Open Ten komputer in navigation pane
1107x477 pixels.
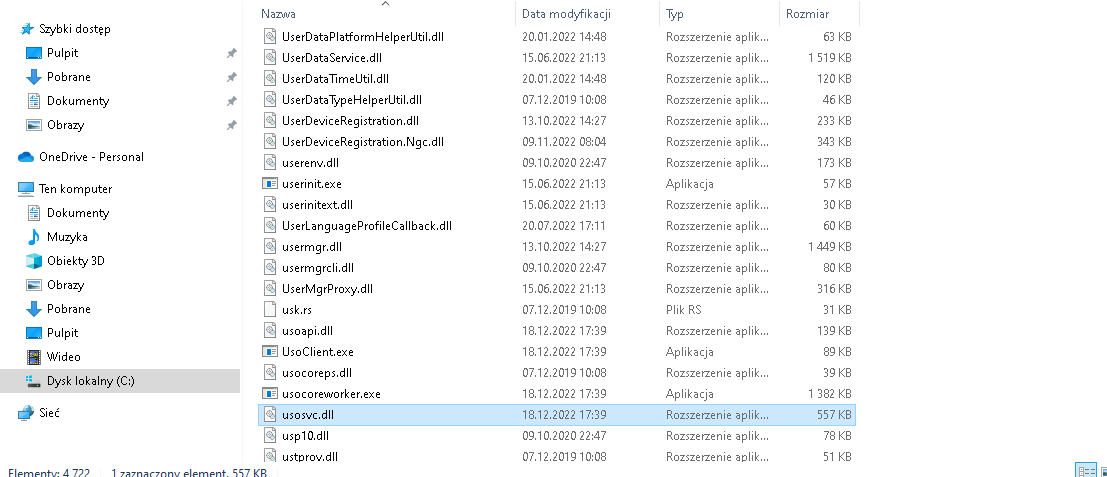pos(75,188)
